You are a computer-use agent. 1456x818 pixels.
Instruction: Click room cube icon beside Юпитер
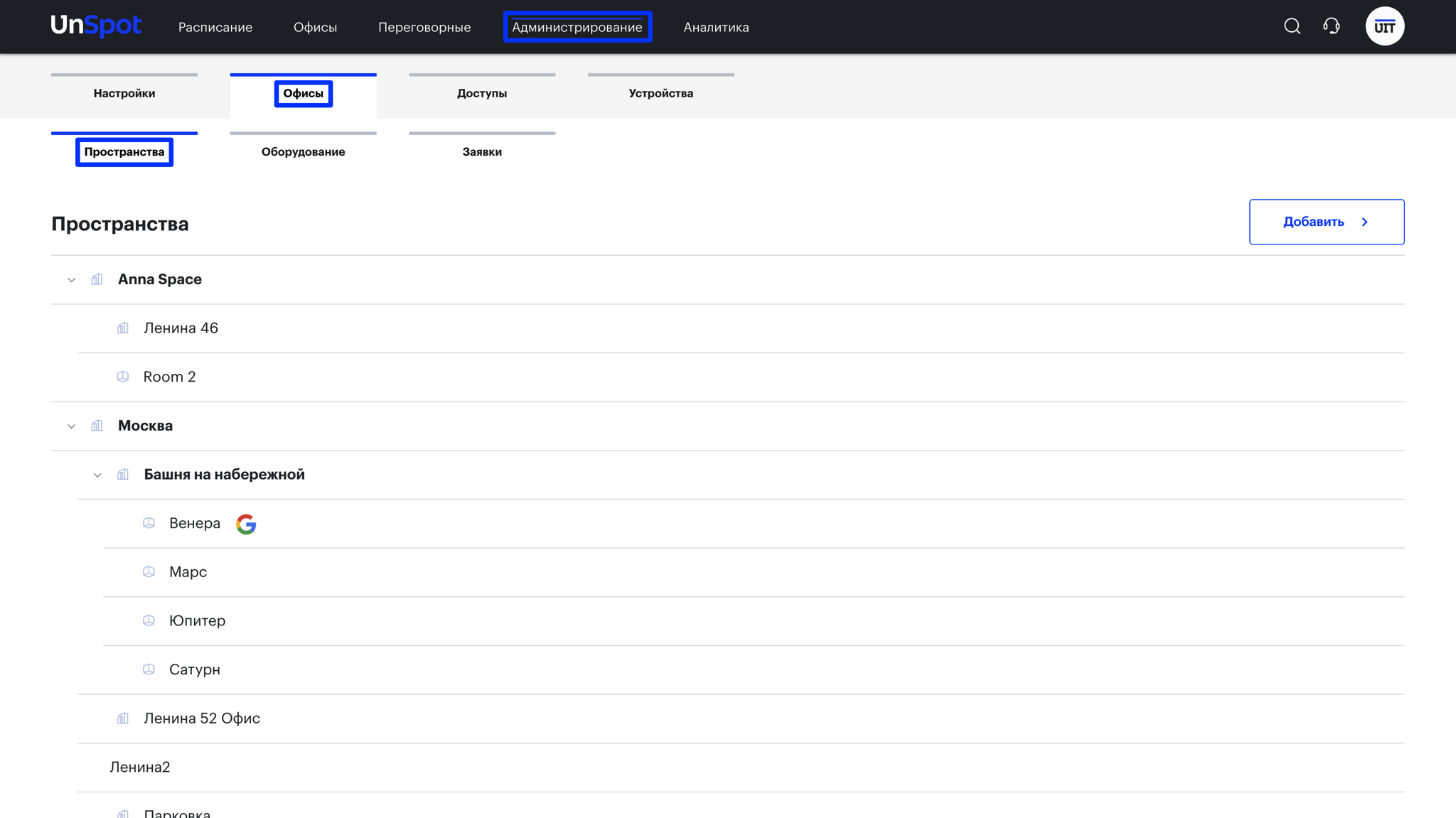[149, 620]
